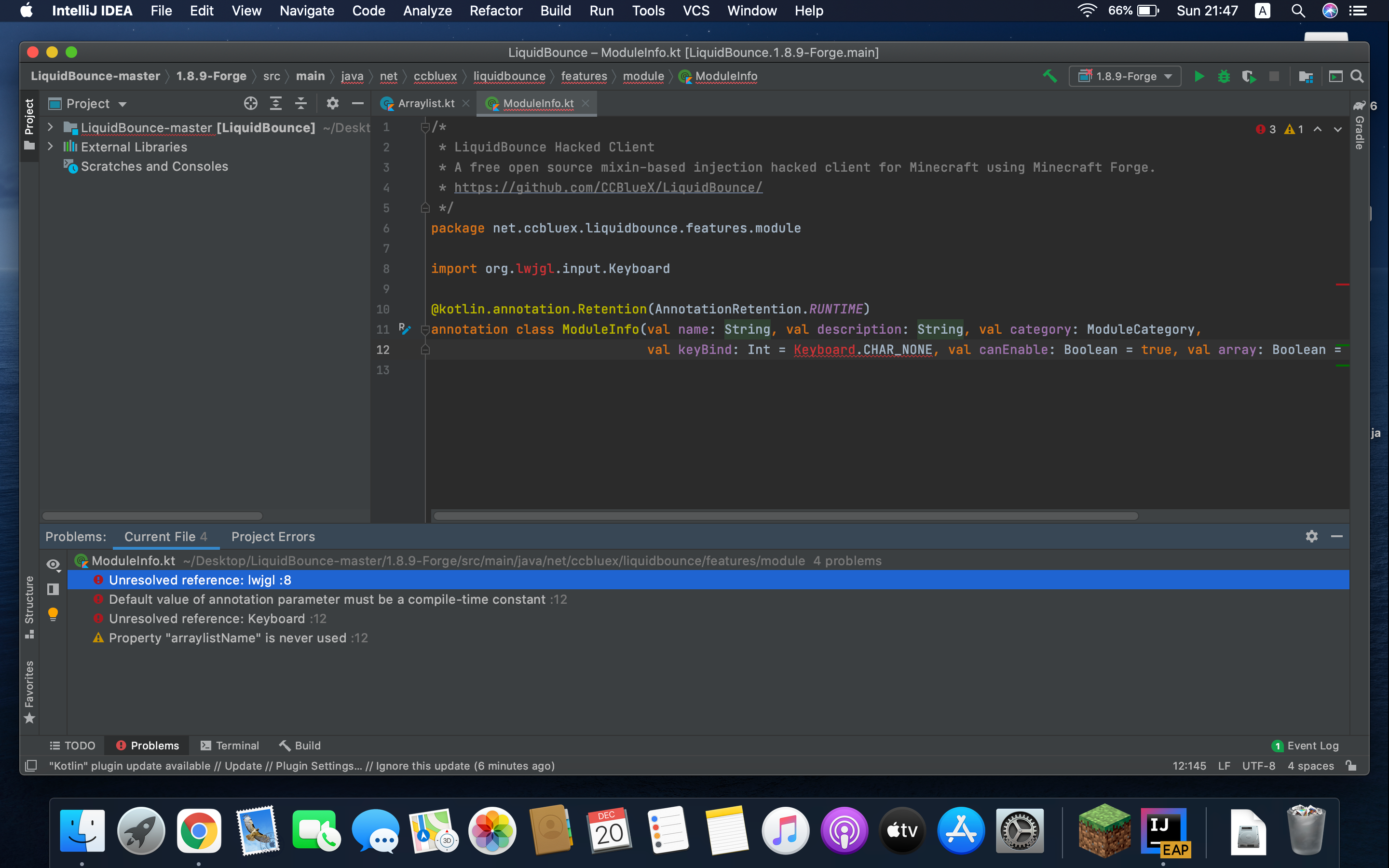Screen dimensions: 1389x868
Task: Open Project Structure toolbar icon
Action: 1306,76
